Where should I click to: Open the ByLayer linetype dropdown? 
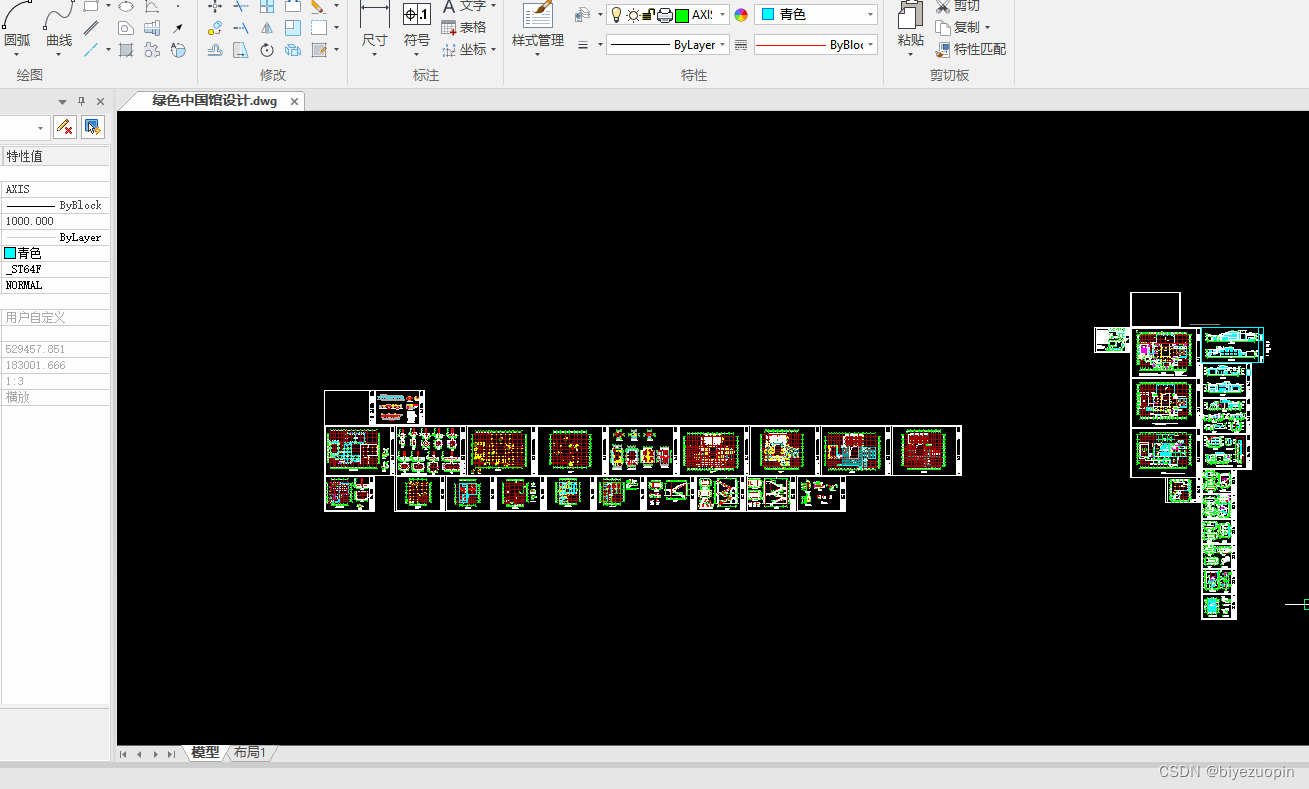722,45
